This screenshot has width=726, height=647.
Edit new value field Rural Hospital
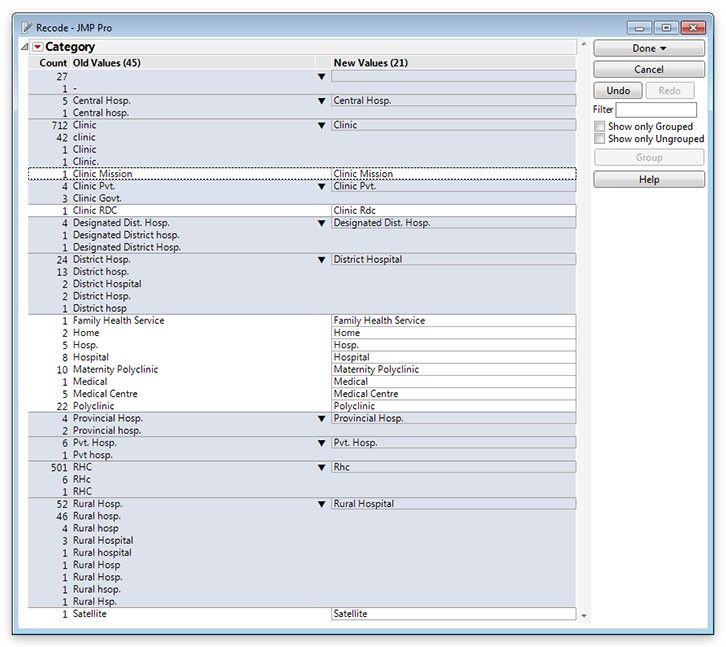point(454,503)
